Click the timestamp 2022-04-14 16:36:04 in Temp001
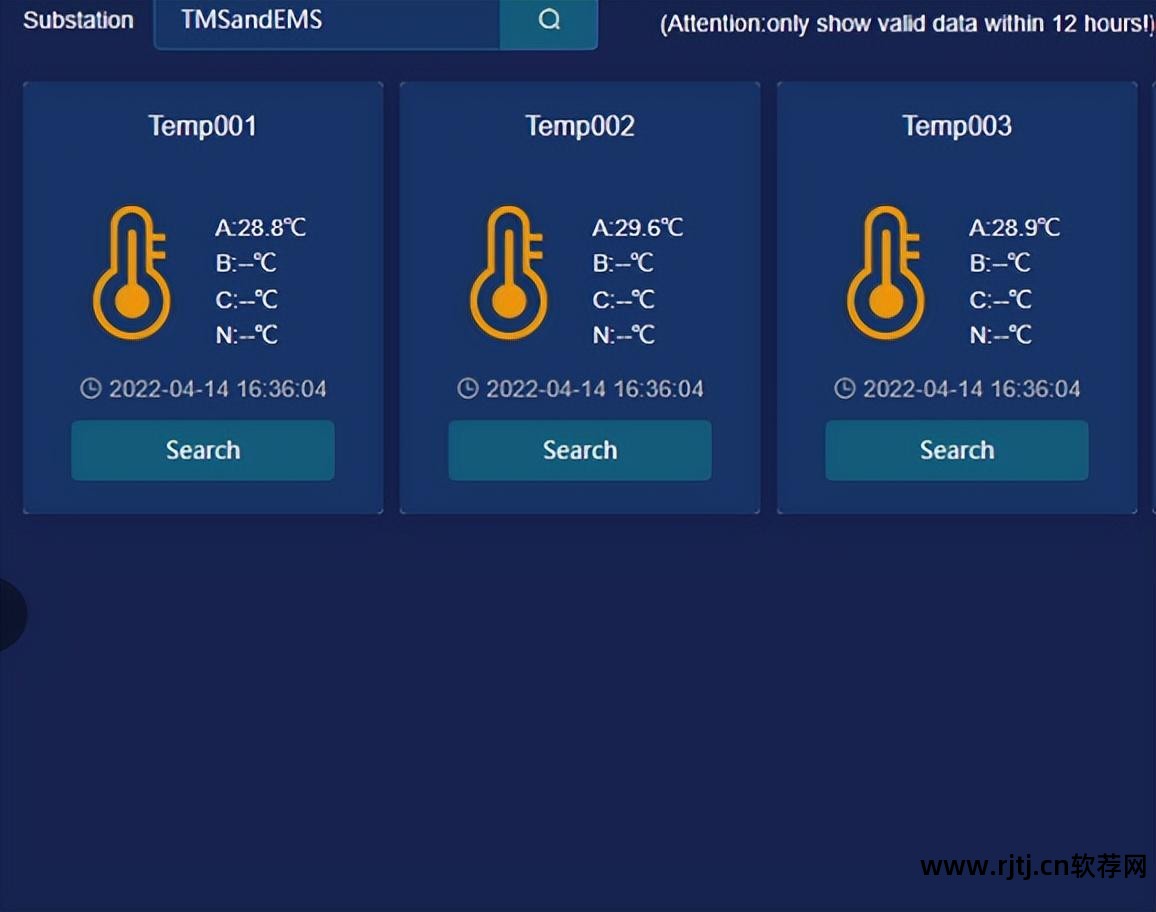Viewport: 1156px width, 912px height. coord(217,389)
